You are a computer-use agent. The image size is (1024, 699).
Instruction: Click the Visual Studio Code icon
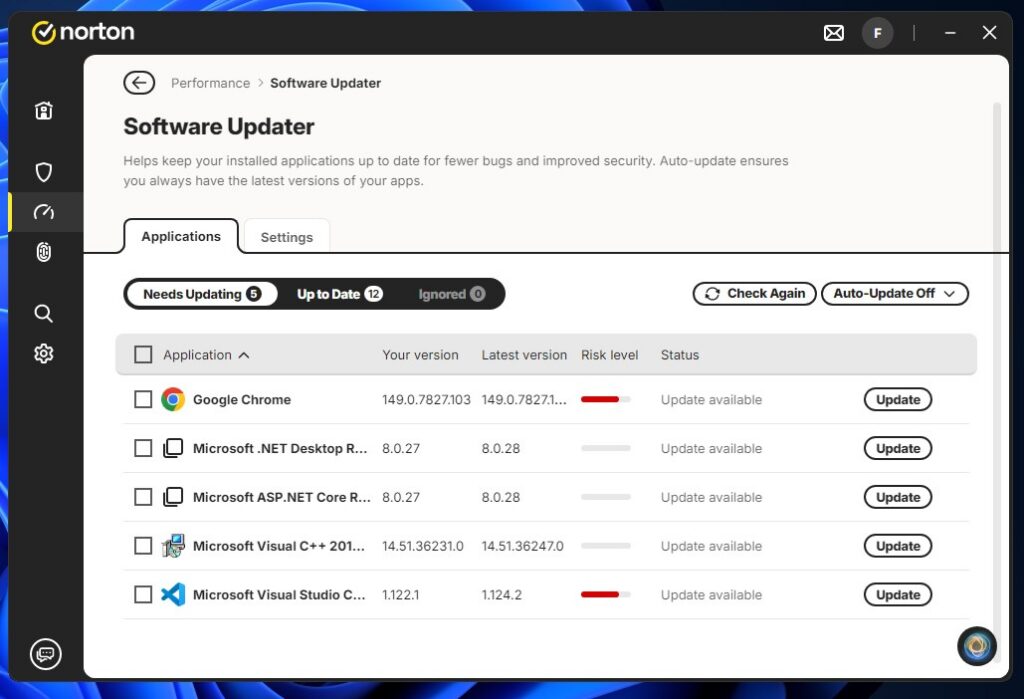pos(173,594)
